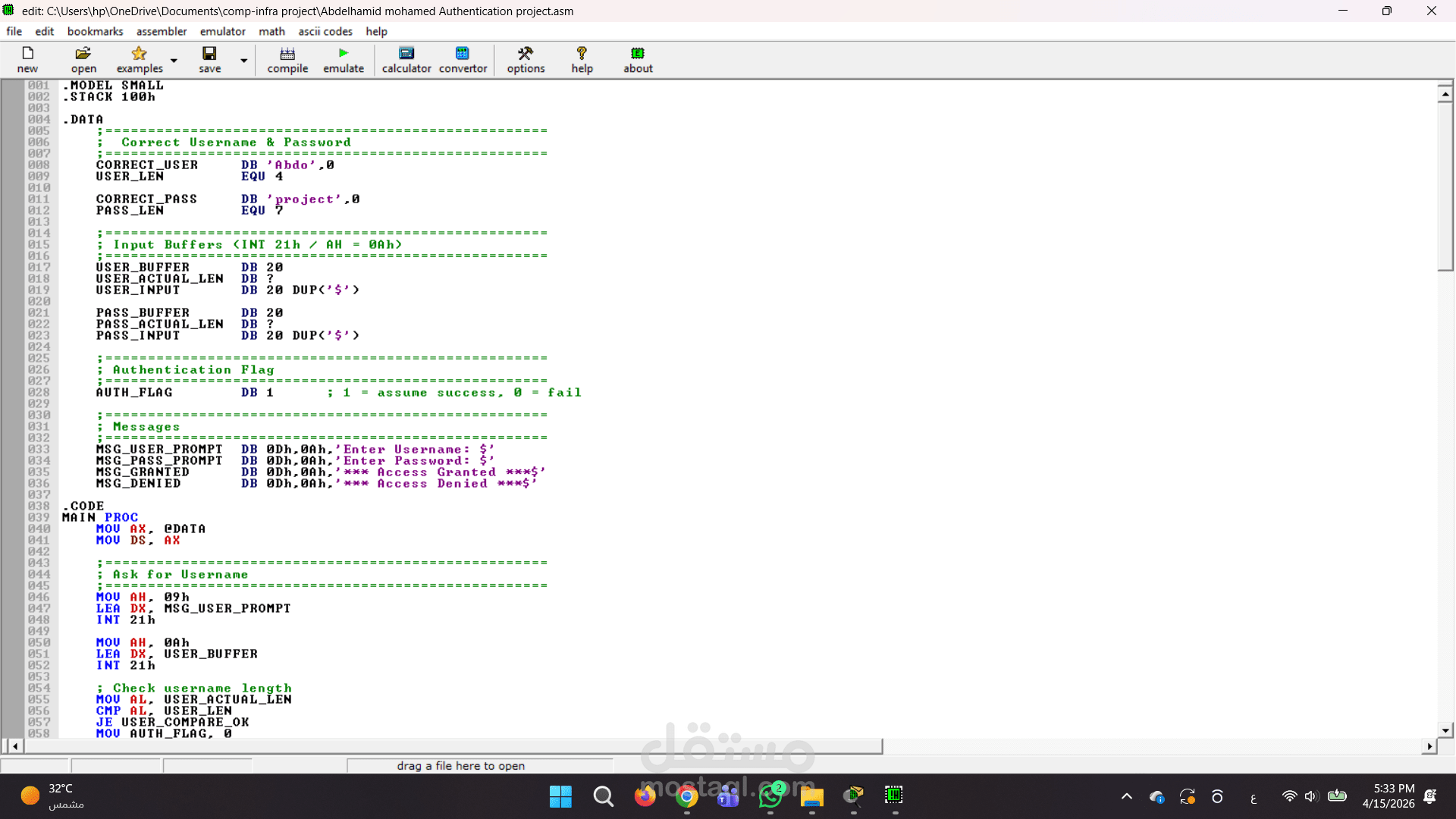Open the ascii codes menu
Screen dimensions: 1456x819
[325, 31]
